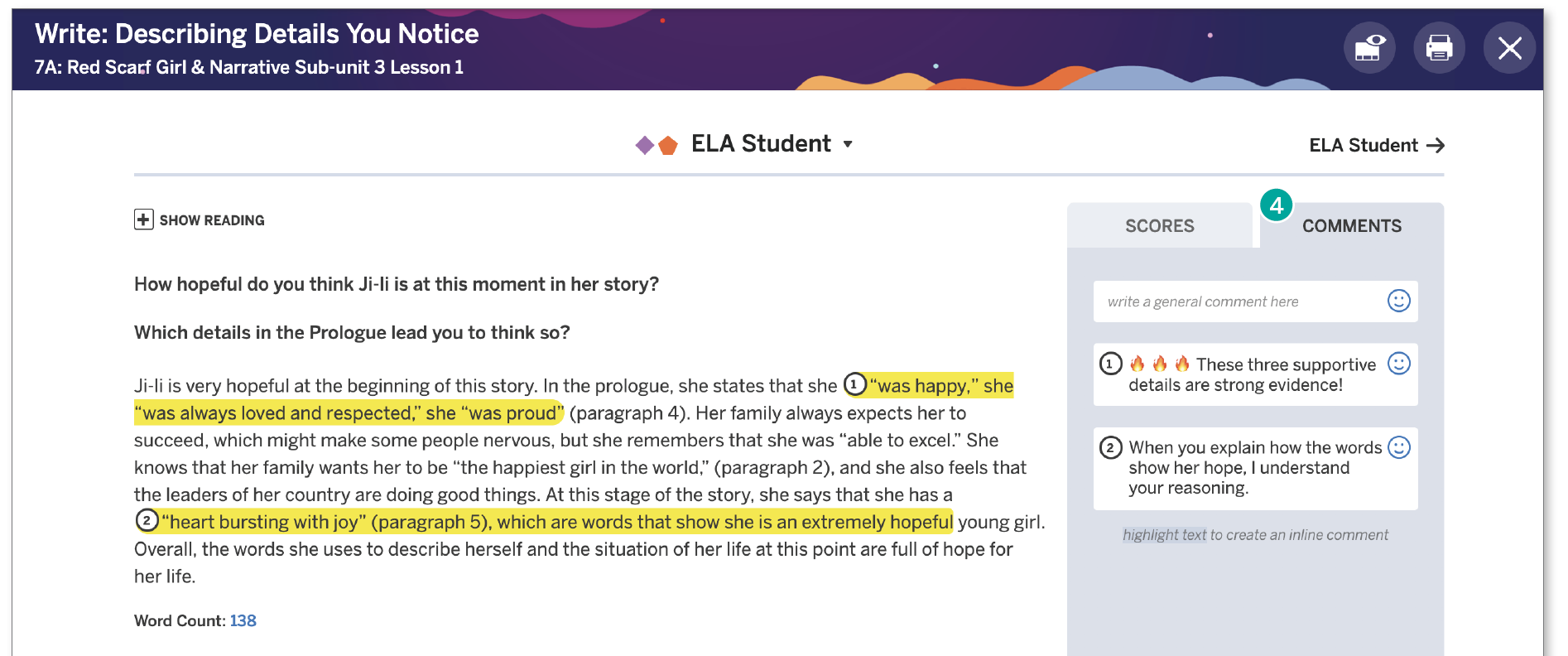Click inline comment marker 1 in essay
Viewport: 1568px width, 656px height.
854,384
